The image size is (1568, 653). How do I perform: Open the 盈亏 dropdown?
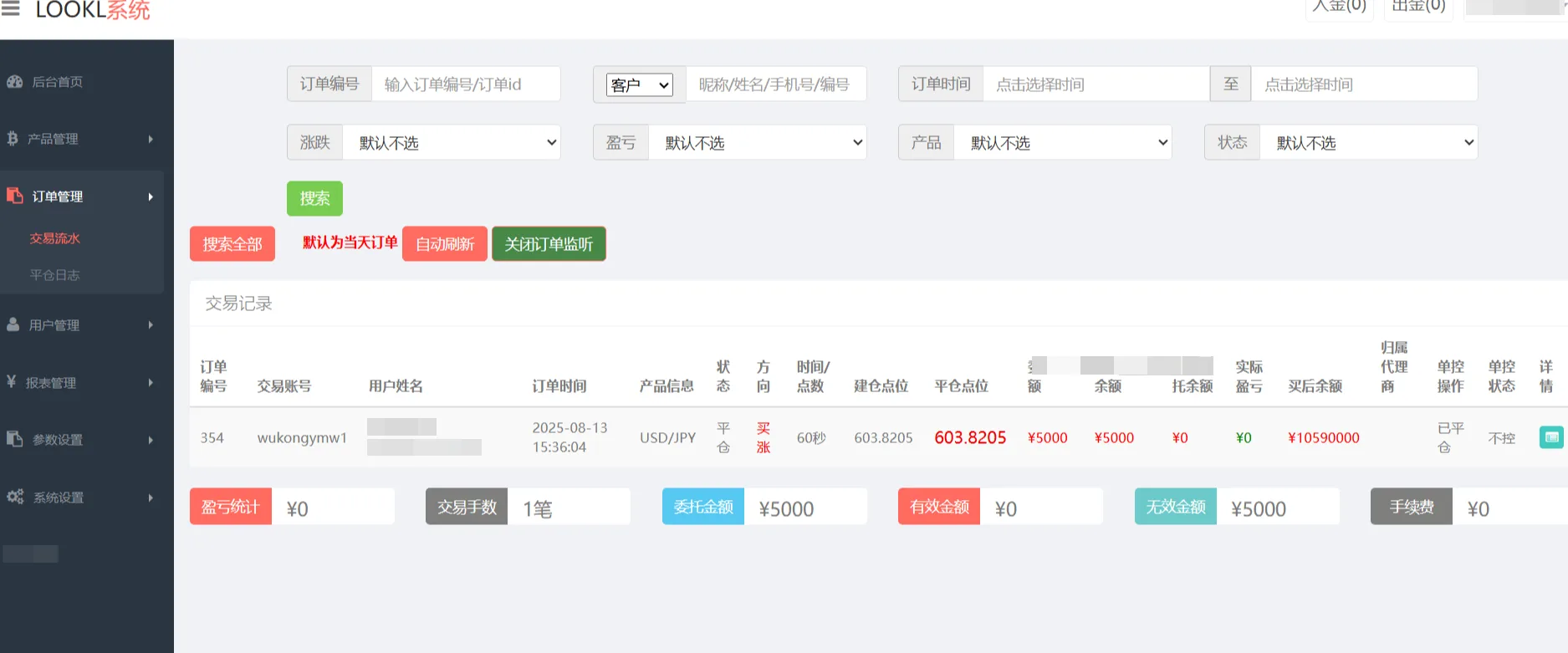pos(757,143)
